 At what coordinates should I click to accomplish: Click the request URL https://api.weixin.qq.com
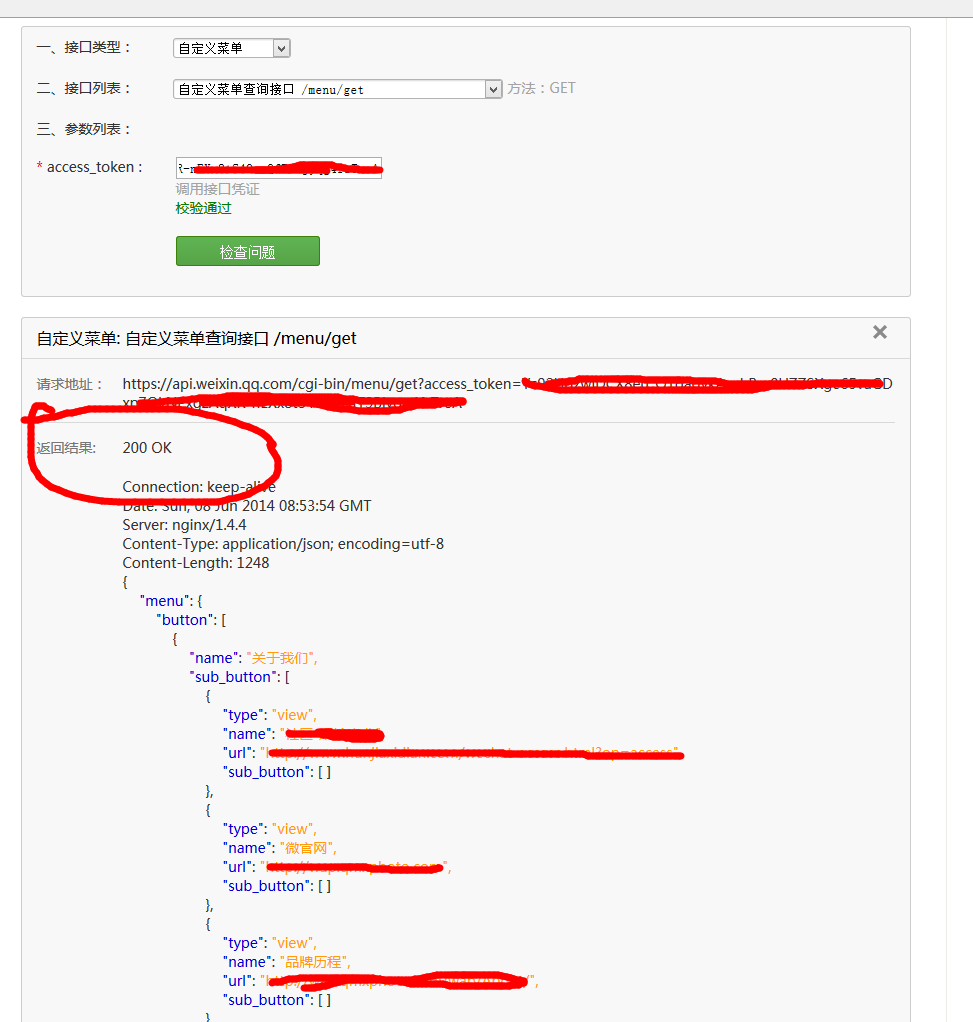507,393
